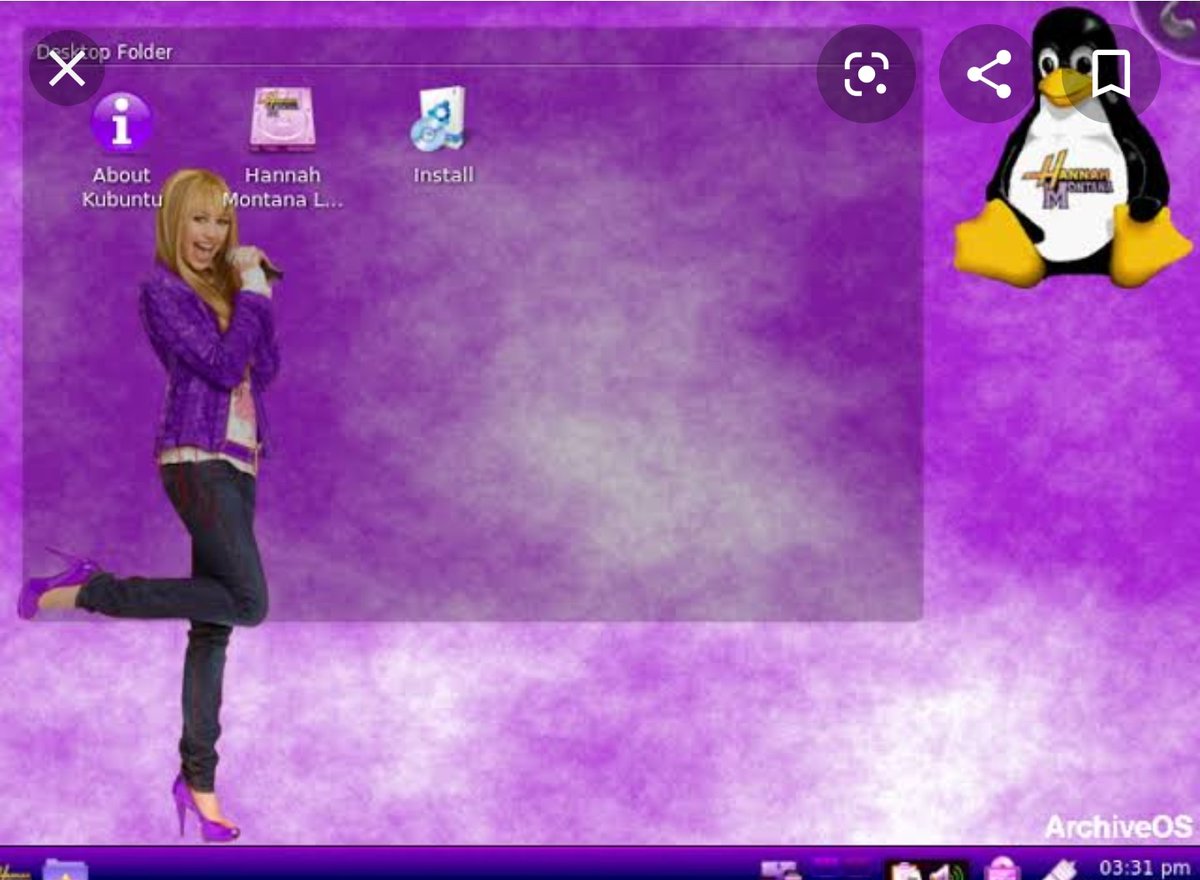Open the file manager folder in taskbar
Viewport: 1200px width, 880px height.
click(x=65, y=869)
